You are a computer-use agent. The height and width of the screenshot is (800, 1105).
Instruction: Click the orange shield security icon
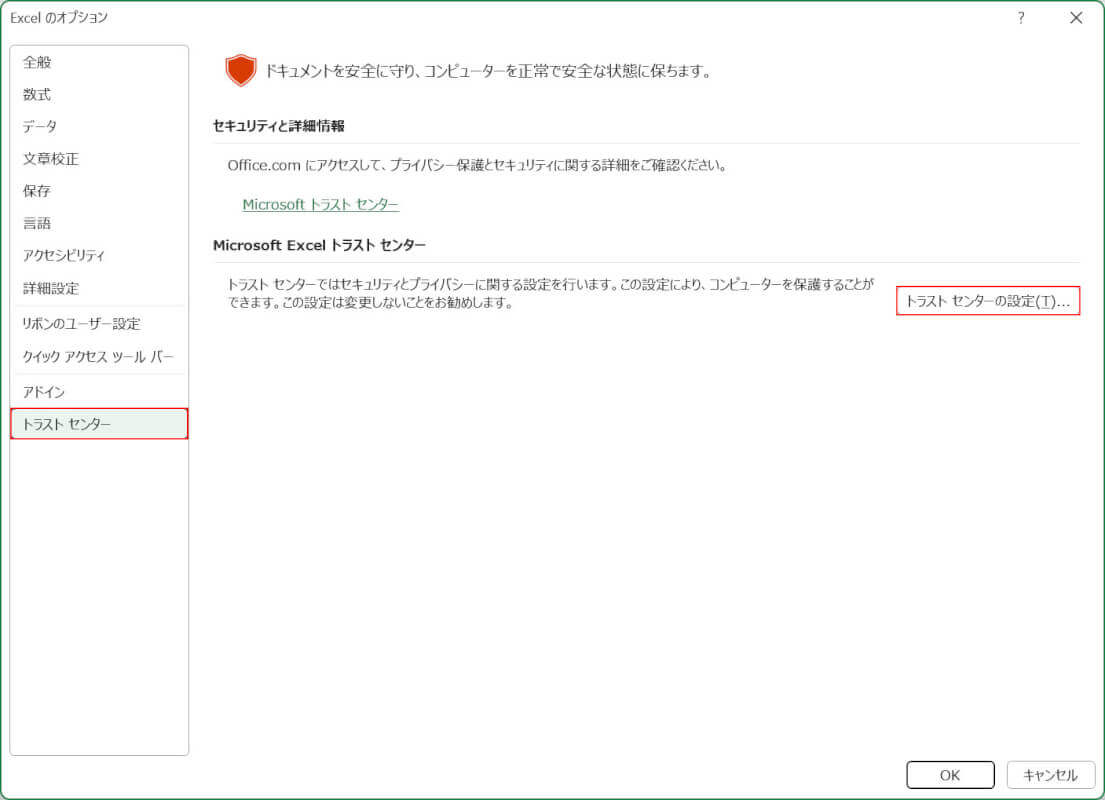coord(240,71)
